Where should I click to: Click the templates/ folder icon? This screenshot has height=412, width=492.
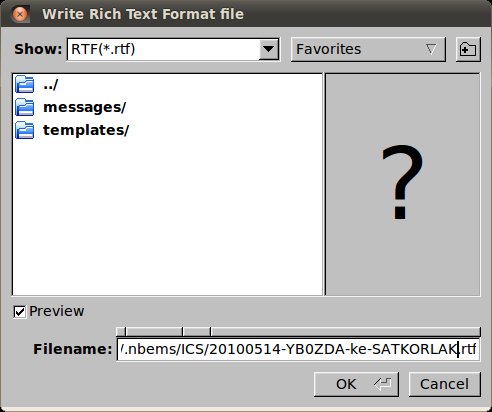click(24, 130)
